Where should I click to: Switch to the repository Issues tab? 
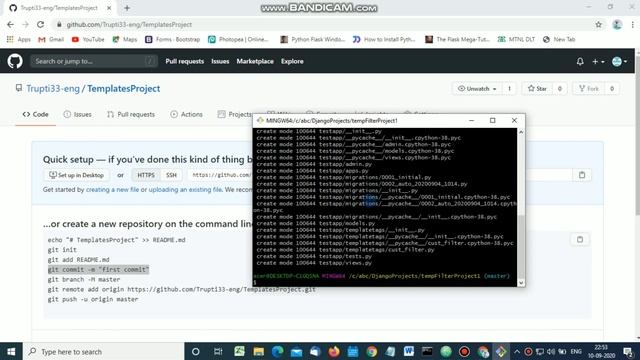[x=78, y=114]
